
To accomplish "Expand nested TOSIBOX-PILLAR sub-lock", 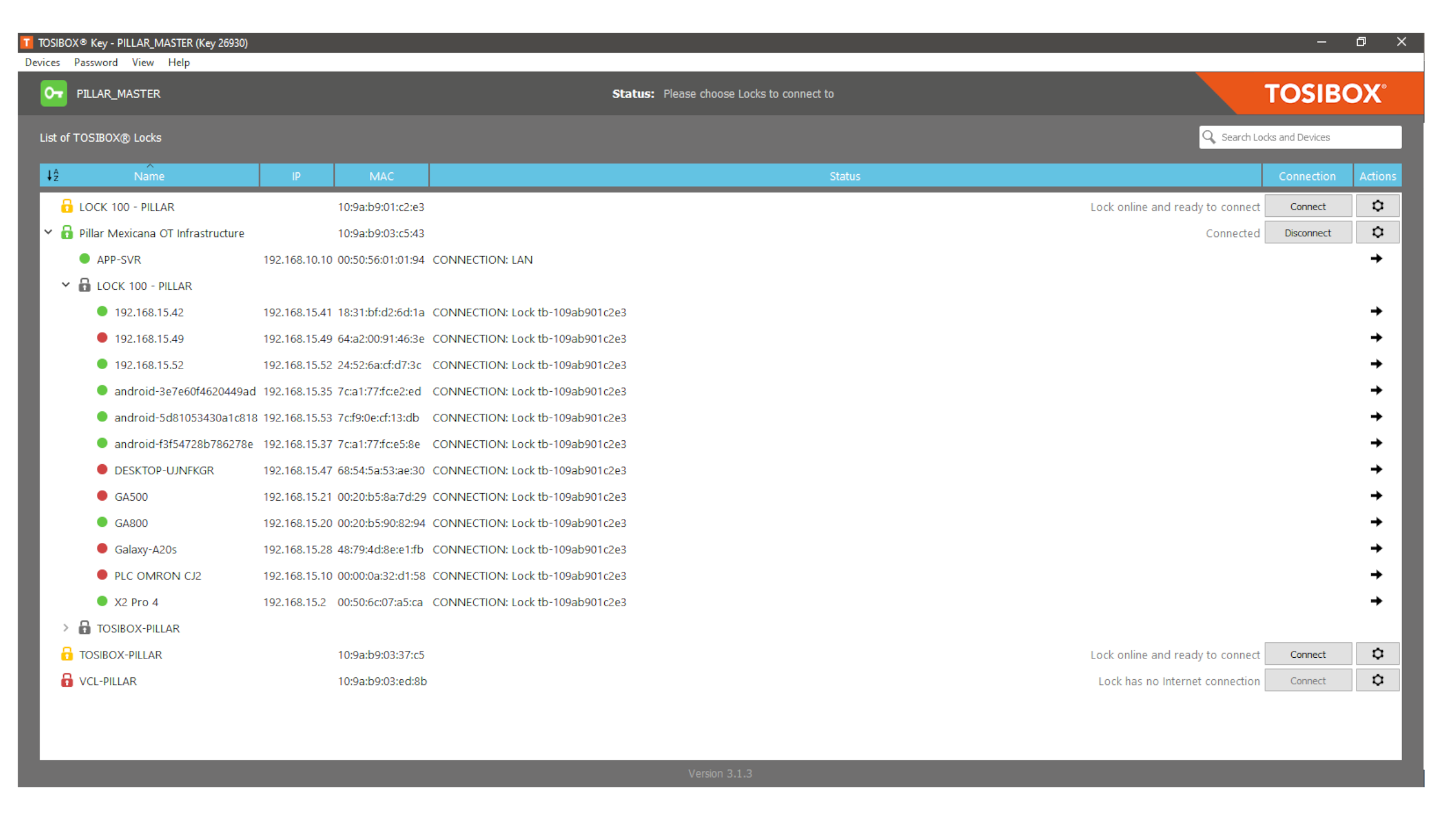I will (x=65, y=628).
